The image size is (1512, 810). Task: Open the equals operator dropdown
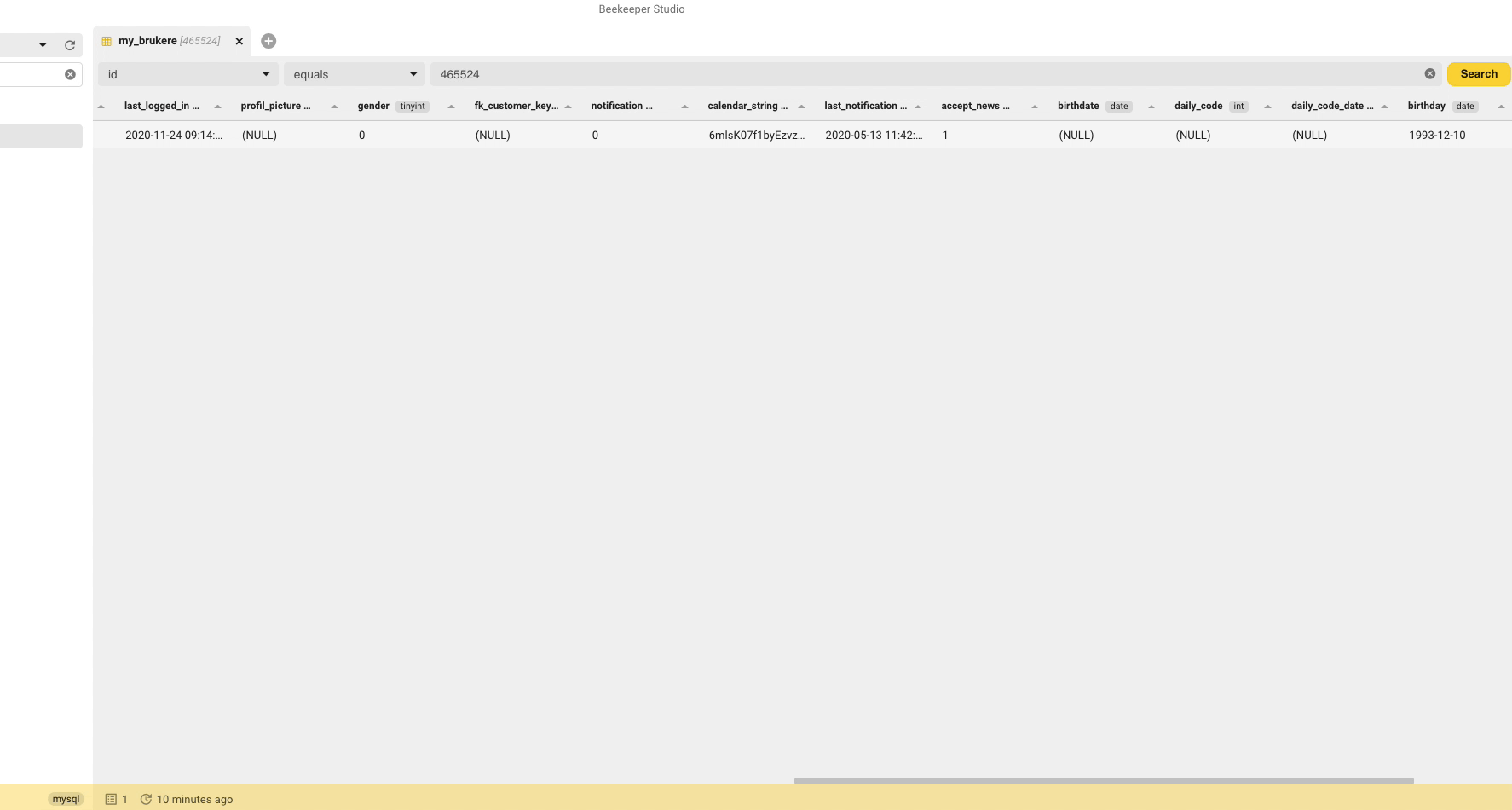click(355, 74)
